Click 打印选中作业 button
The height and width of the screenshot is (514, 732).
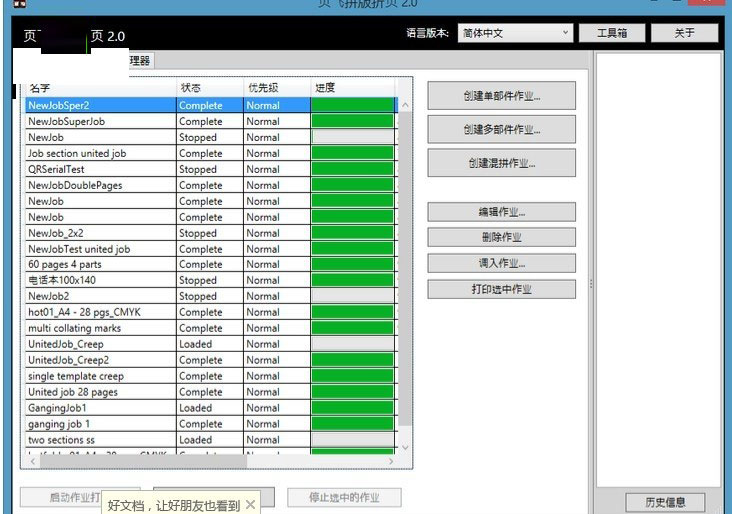coord(501,289)
